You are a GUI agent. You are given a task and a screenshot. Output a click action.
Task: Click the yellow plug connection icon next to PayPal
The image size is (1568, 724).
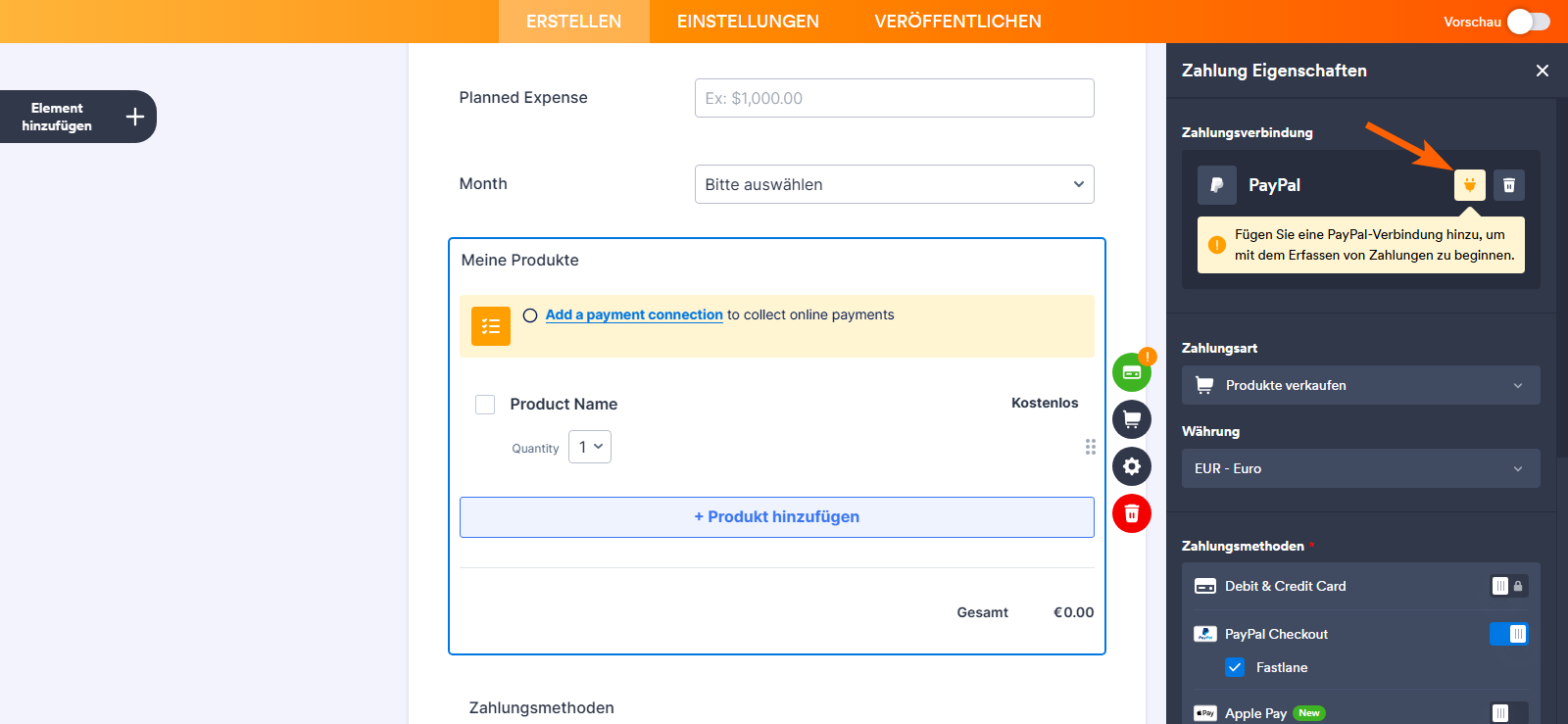(x=1469, y=184)
